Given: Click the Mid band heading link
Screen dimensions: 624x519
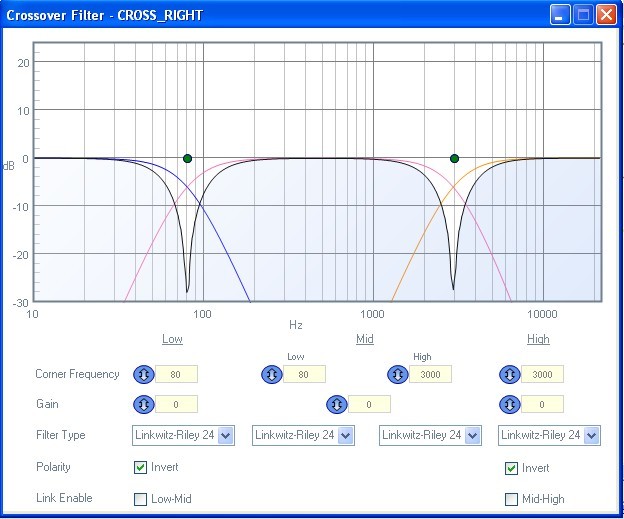Looking at the screenshot, I should click(365, 339).
